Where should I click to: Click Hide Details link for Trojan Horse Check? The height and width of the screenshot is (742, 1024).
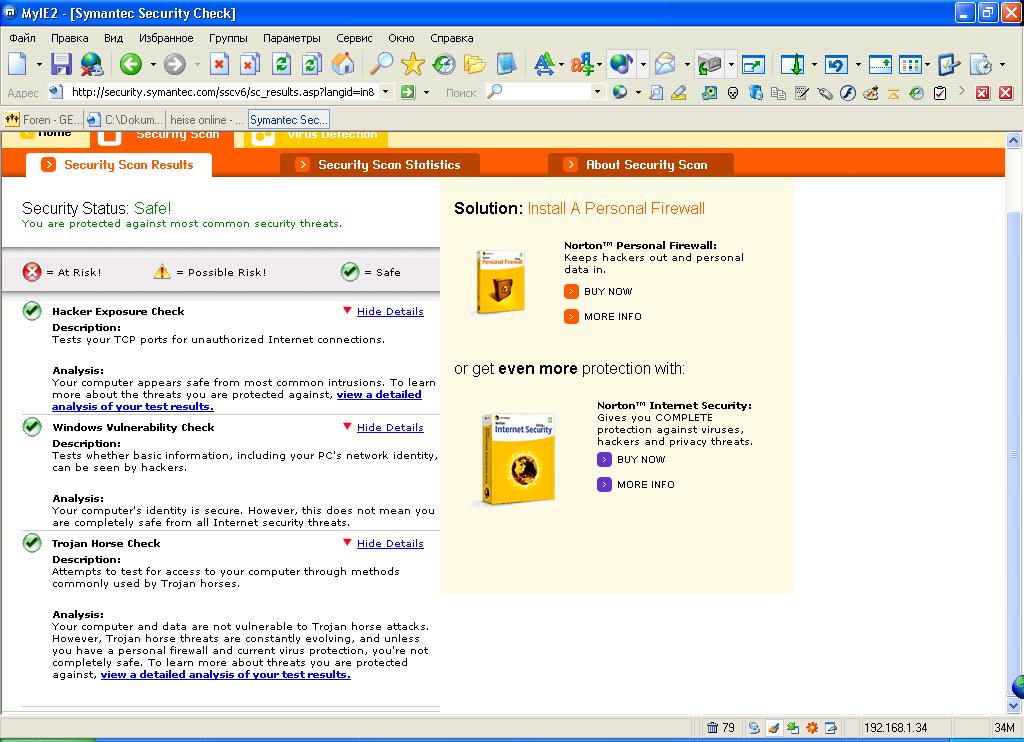tap(390, 543)
